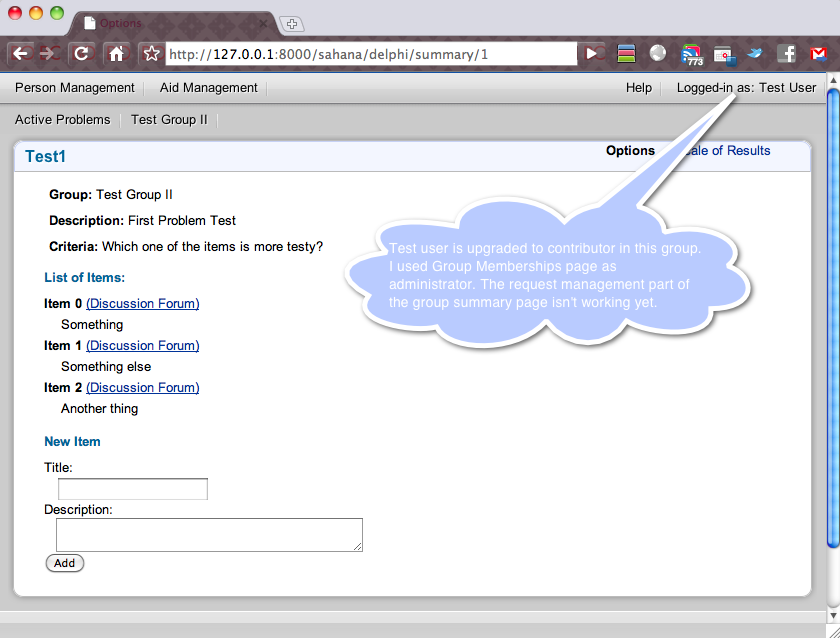Open Item 2 Discussion Forum link
This screenshot has width=840, height=638.
tap(143, 388)
